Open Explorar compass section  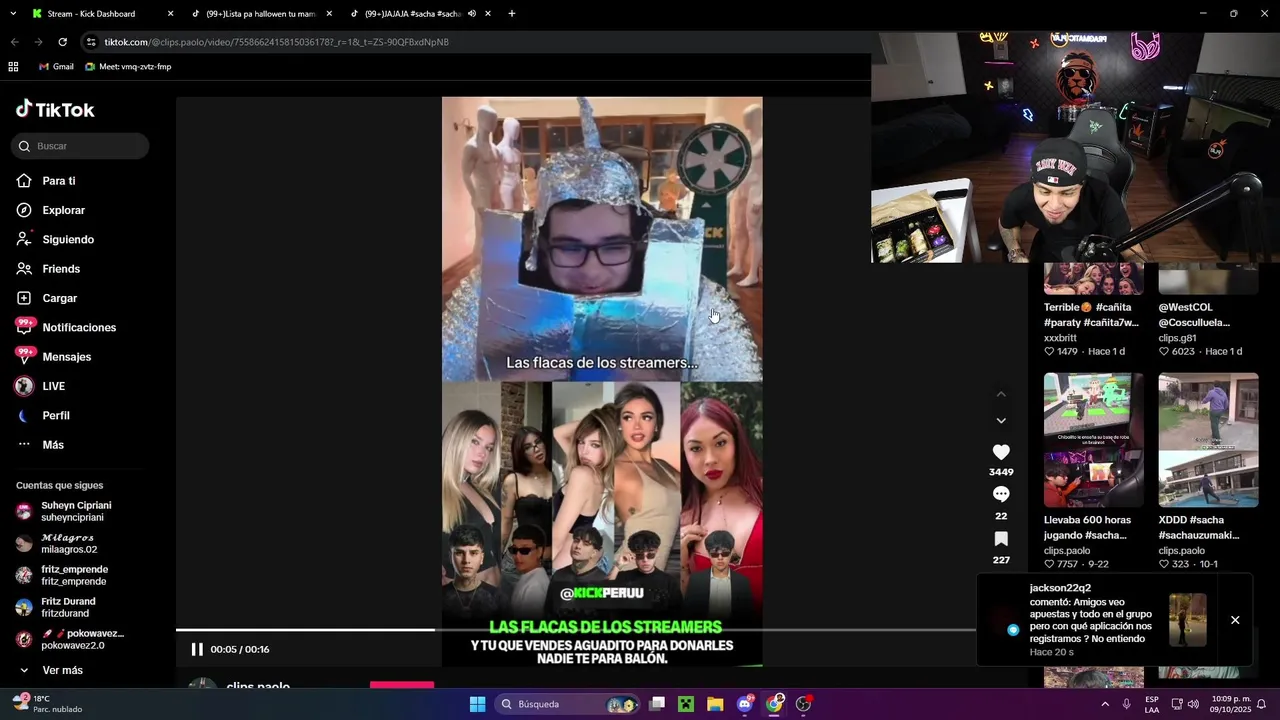(x=51, y=210)
